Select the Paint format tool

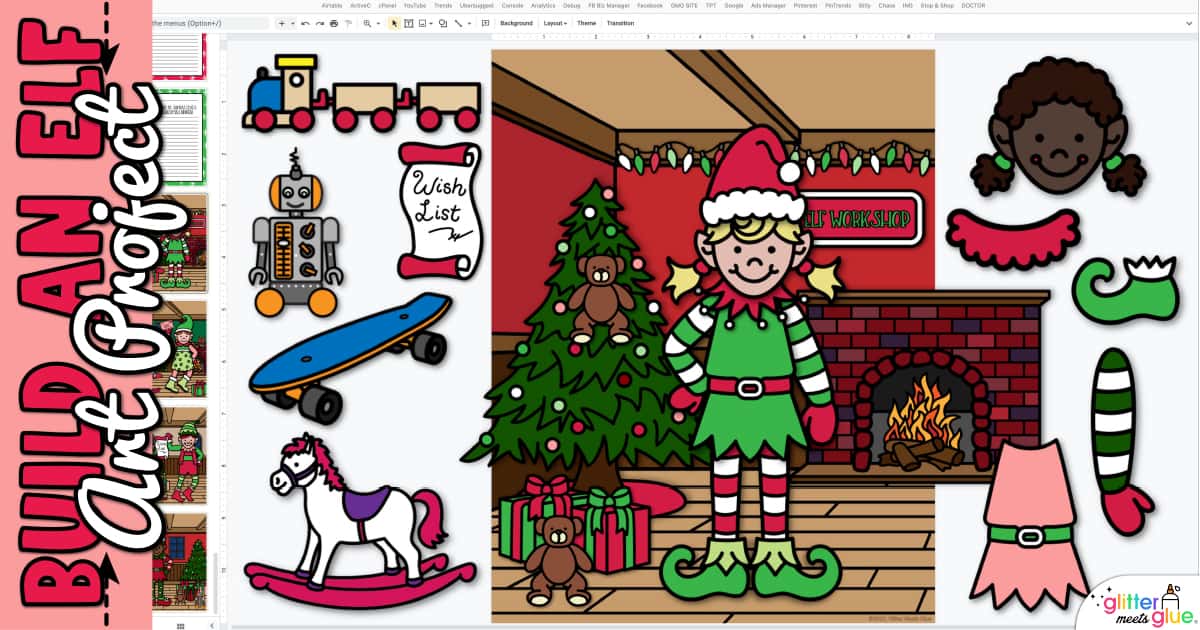point(348,22)
